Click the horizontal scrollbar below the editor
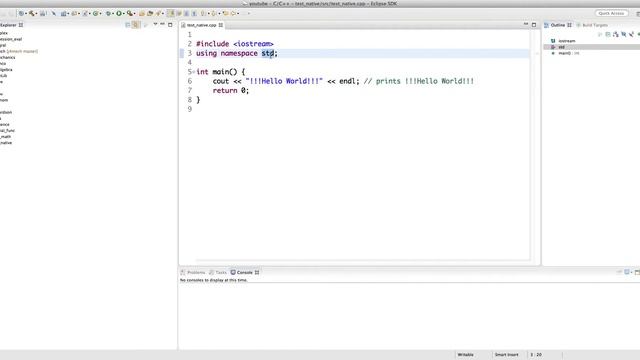 [362, 260]
